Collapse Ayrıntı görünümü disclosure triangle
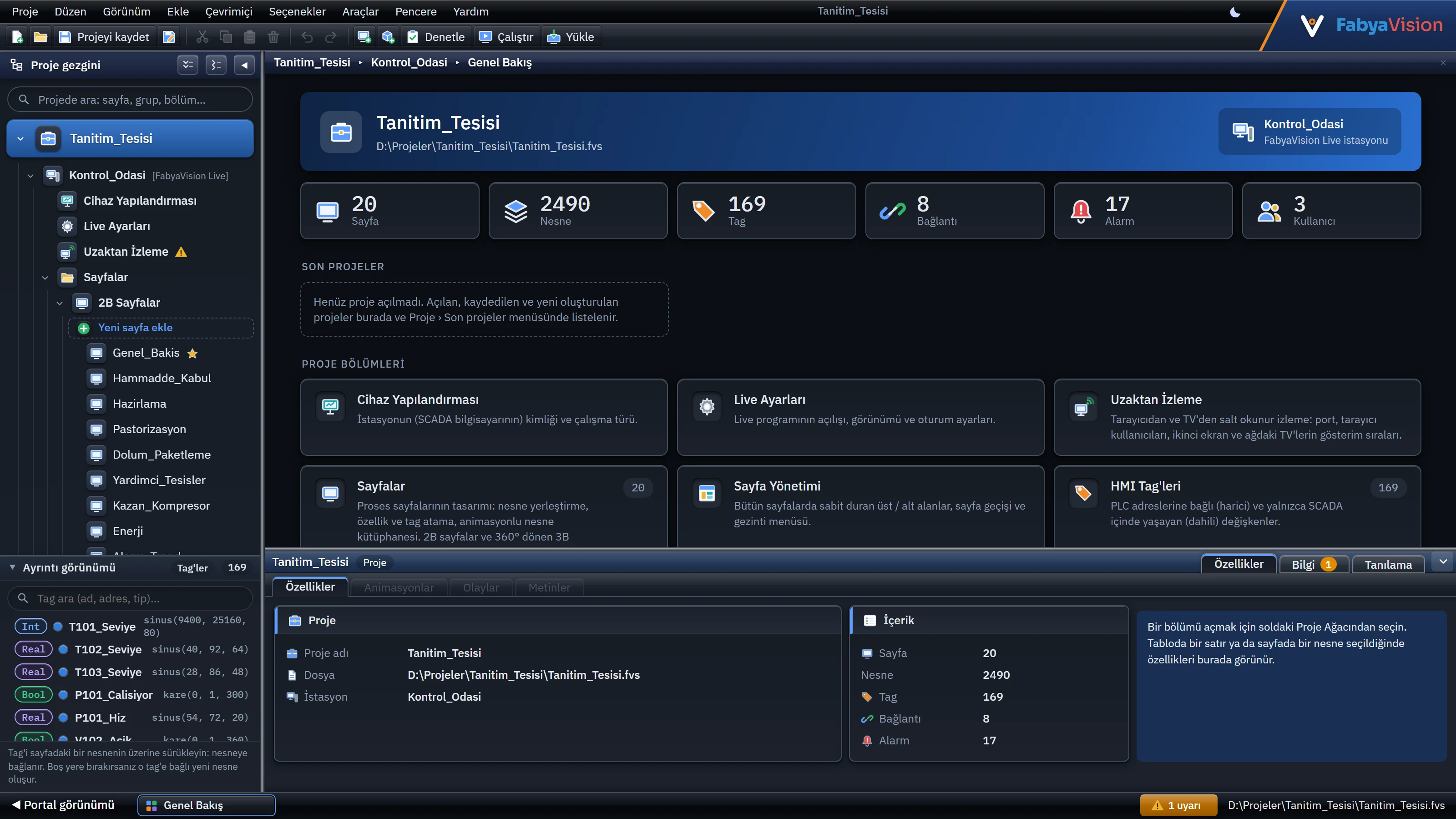The width and height of the screenshot is (1456, 819). click(x=12, y=567)
